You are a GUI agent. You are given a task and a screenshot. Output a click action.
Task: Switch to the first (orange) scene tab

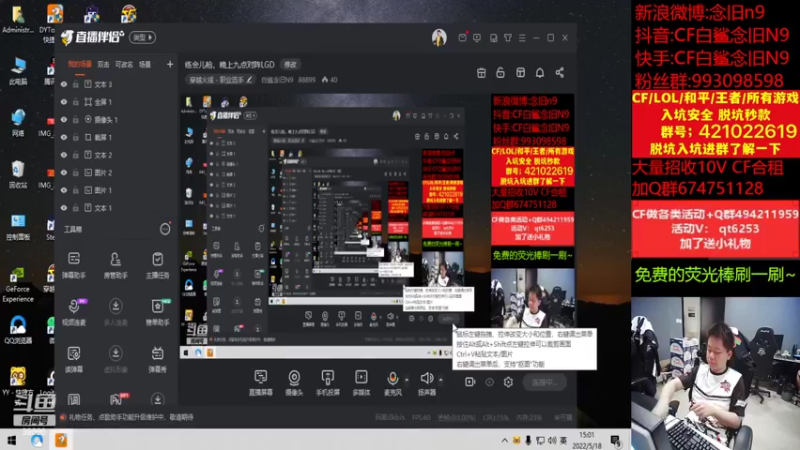click(x=80, y=64)
